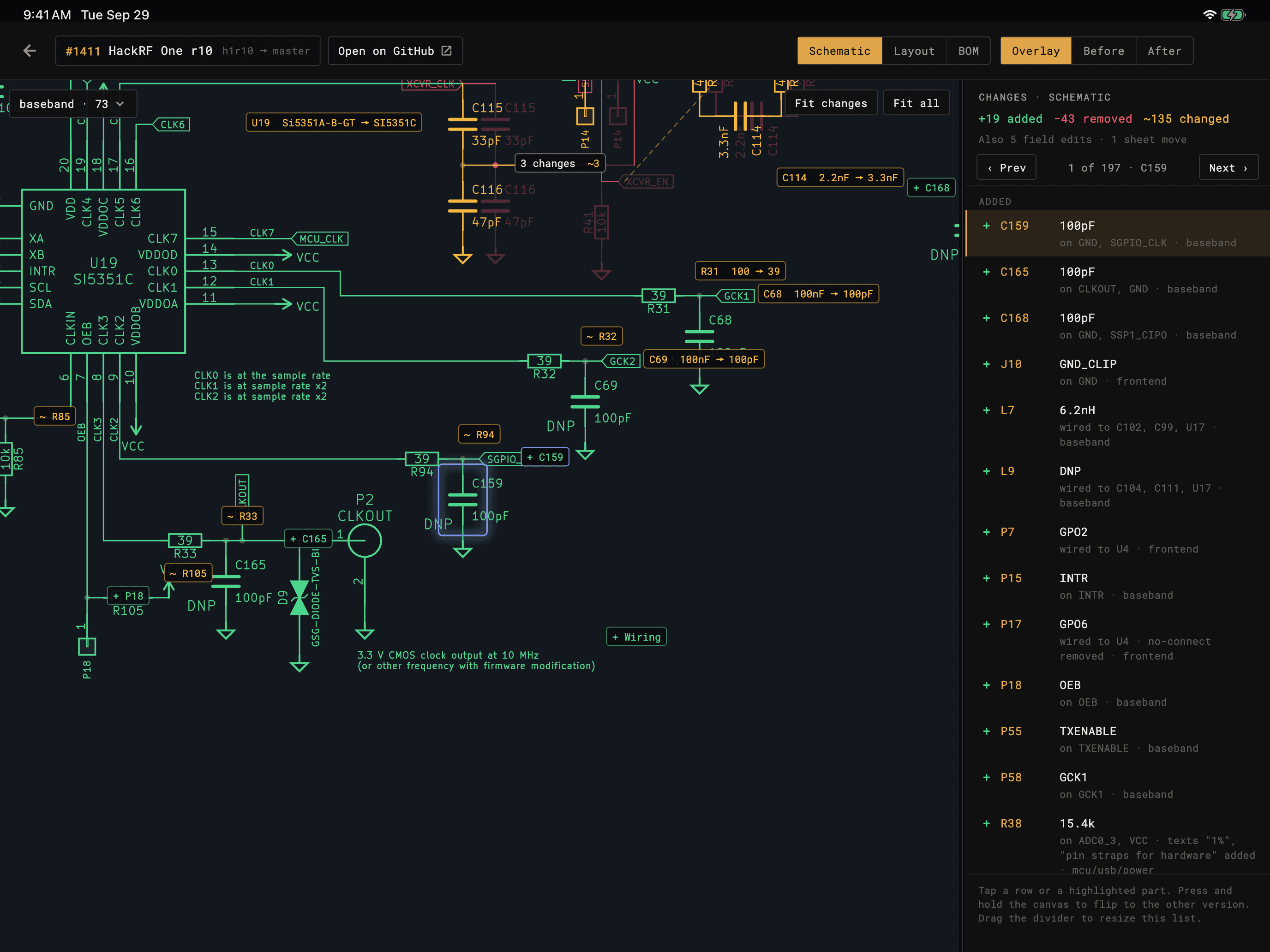Switch to the Layout view tab
The image size is (1270, 952).
[x=914, y=51]
